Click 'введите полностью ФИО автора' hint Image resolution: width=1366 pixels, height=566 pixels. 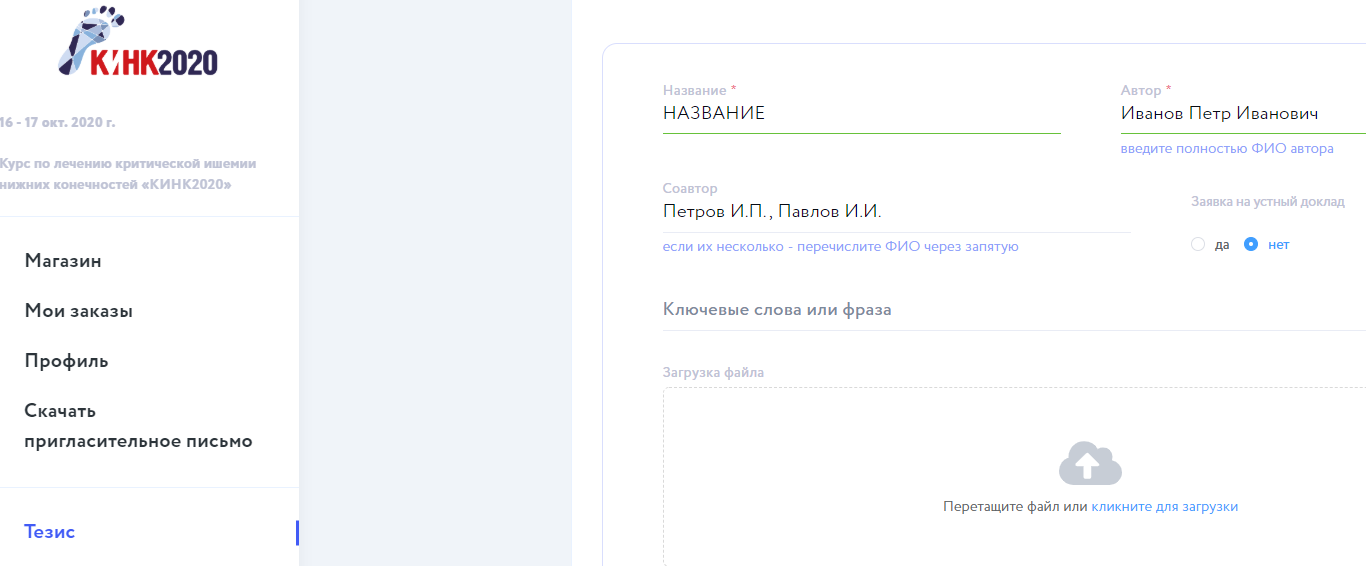[1227, 149]
